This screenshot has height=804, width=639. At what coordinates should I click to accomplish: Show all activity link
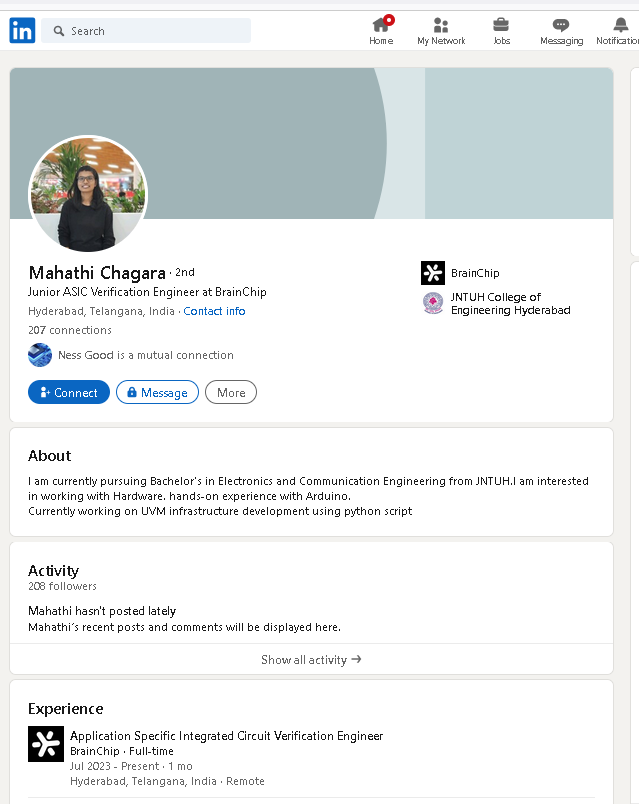point(311,659)
